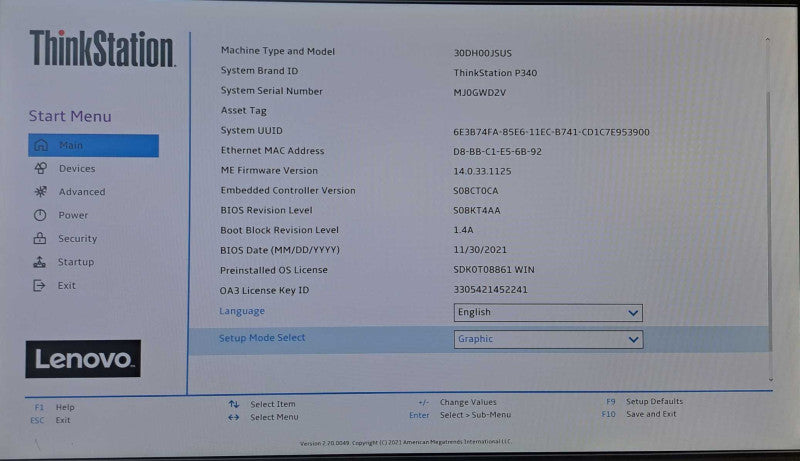Click ME firmware version 14.0.33.1125

[x=482, y=171]
